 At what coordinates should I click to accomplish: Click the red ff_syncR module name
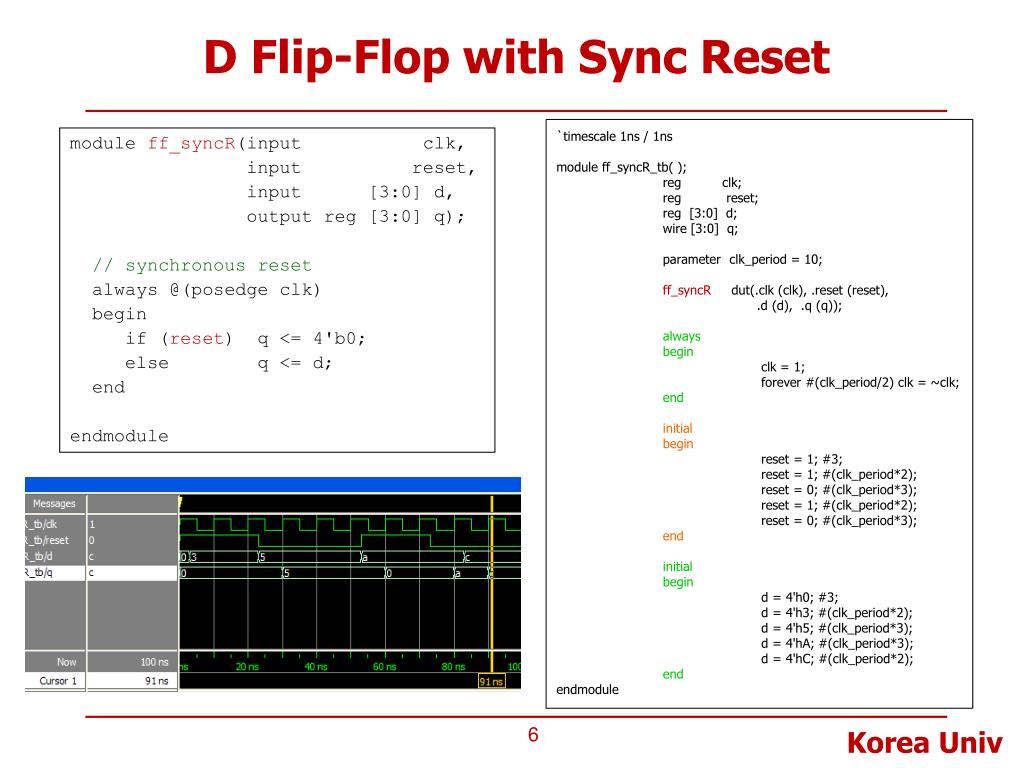coord(191,144)
